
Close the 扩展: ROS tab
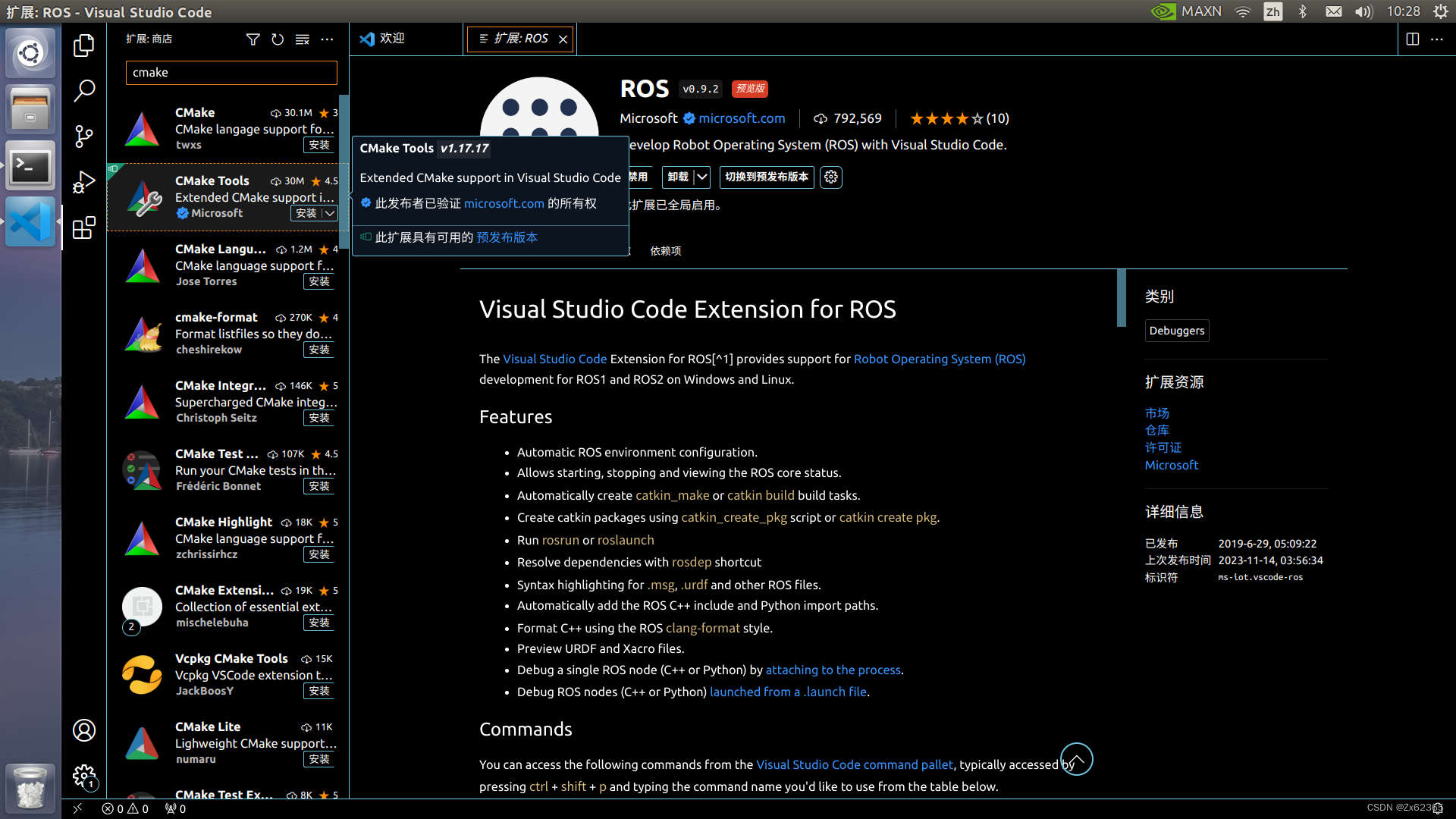point(563,39)
